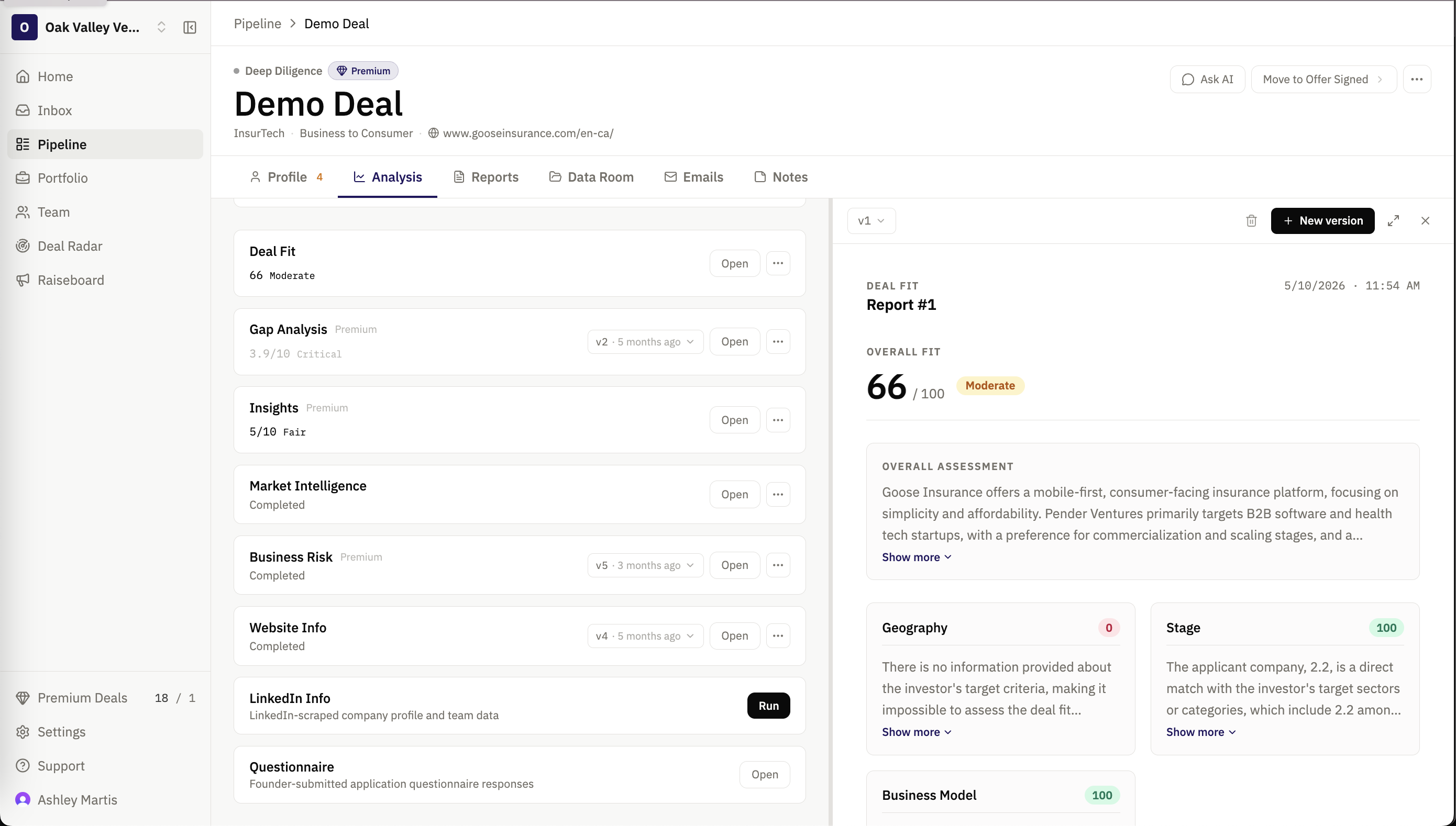This screenshot has width=1456, height=826.
Task: Open the Portfolio section
Action: click(105, 178)
